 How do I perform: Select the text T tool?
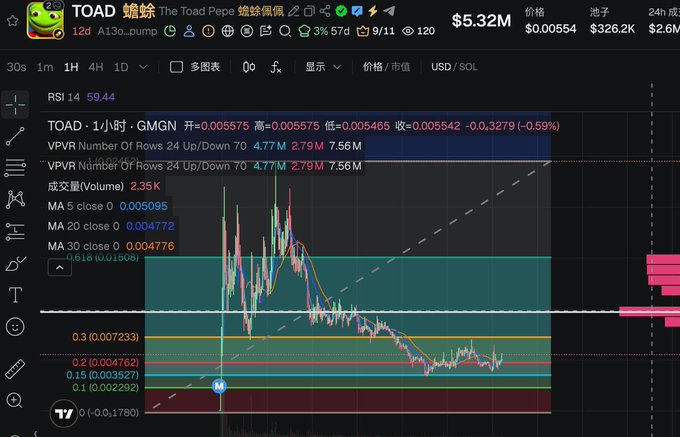pos(15,295)
